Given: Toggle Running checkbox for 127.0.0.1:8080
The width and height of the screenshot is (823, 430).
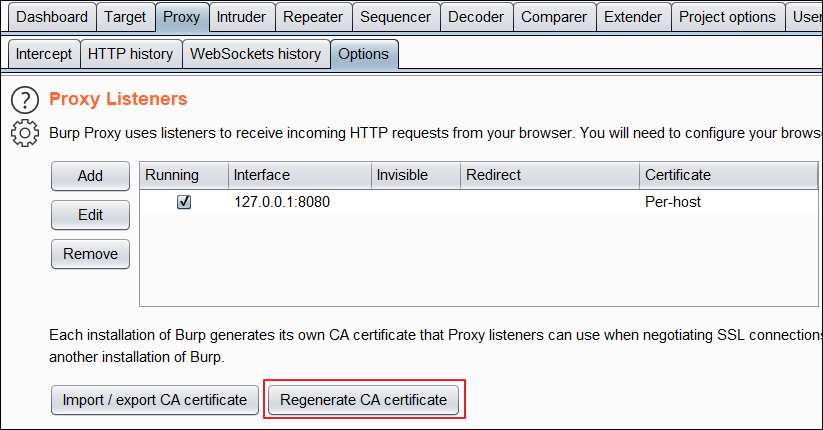Looking at the screenshot, I should pyautogui.click(x=184, y=202).
